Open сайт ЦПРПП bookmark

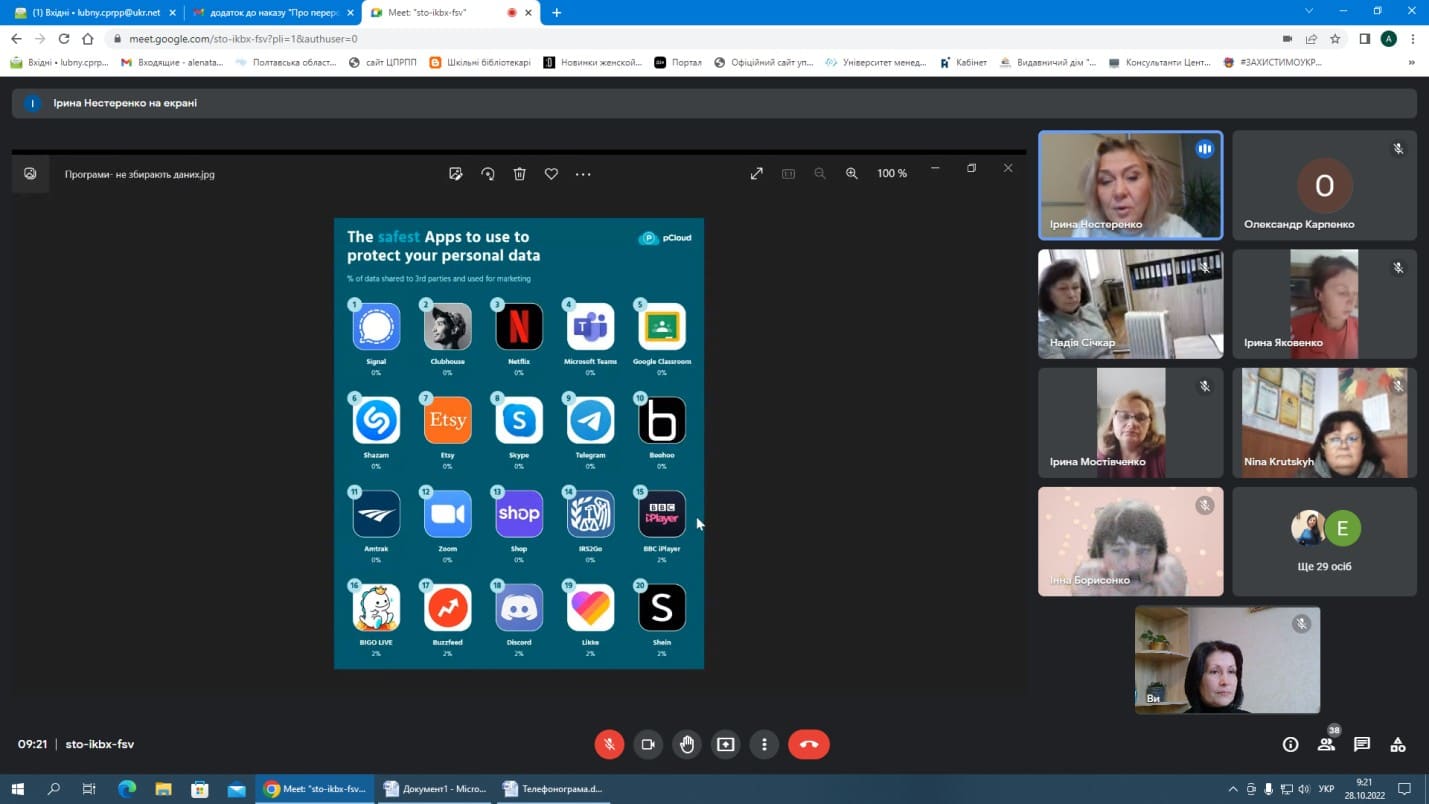383,62
